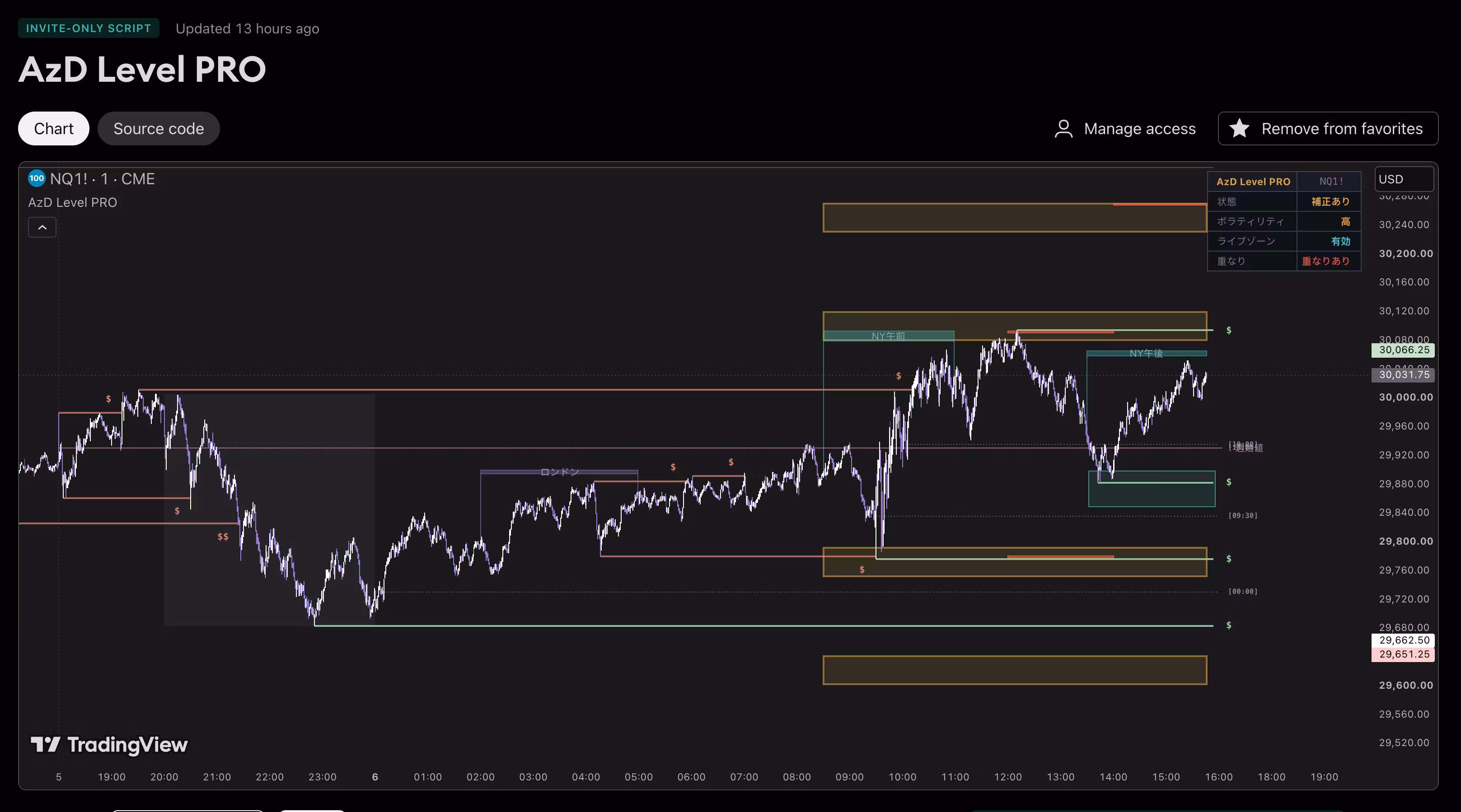Click the ボラティリティ row label
This screenshot has height=812, width=1461.
[1250, 221]
